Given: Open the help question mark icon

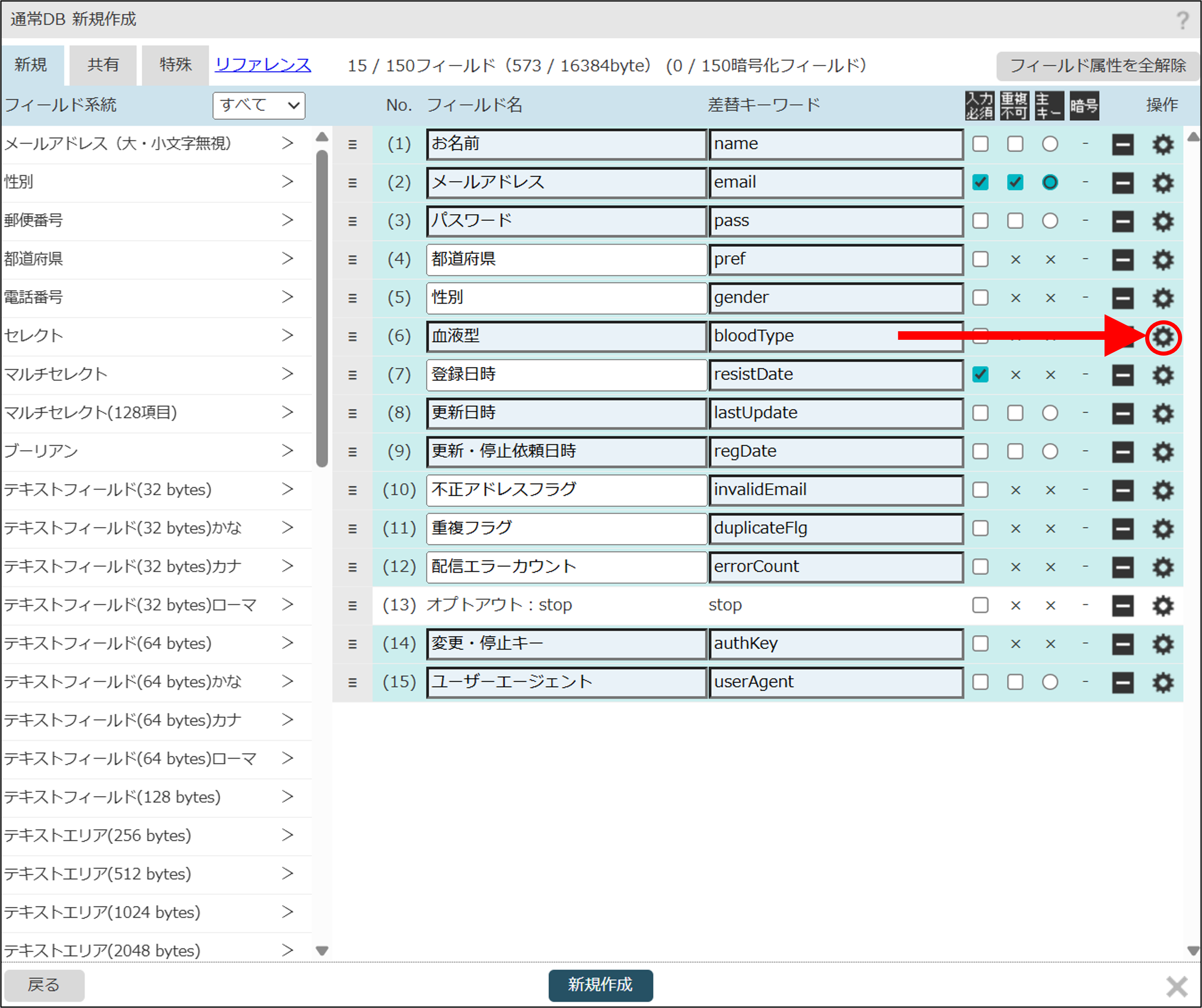Looking at the screenshot, I should [x=1183, y=21].
